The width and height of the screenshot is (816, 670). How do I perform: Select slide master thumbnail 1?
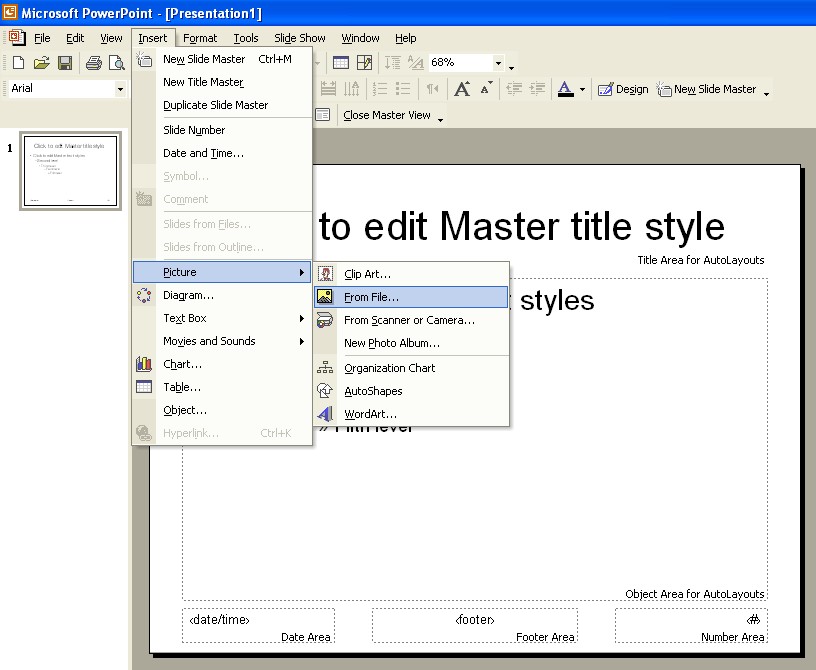70,171
